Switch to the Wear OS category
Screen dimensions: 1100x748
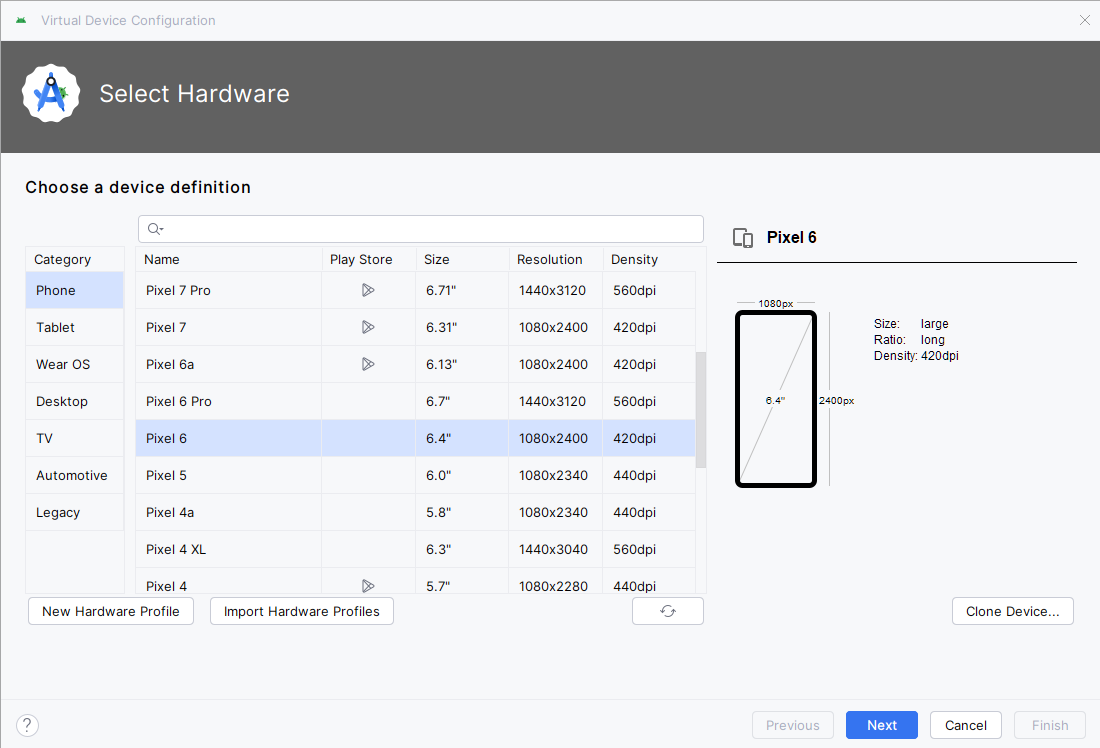click(x=63, y=364)
